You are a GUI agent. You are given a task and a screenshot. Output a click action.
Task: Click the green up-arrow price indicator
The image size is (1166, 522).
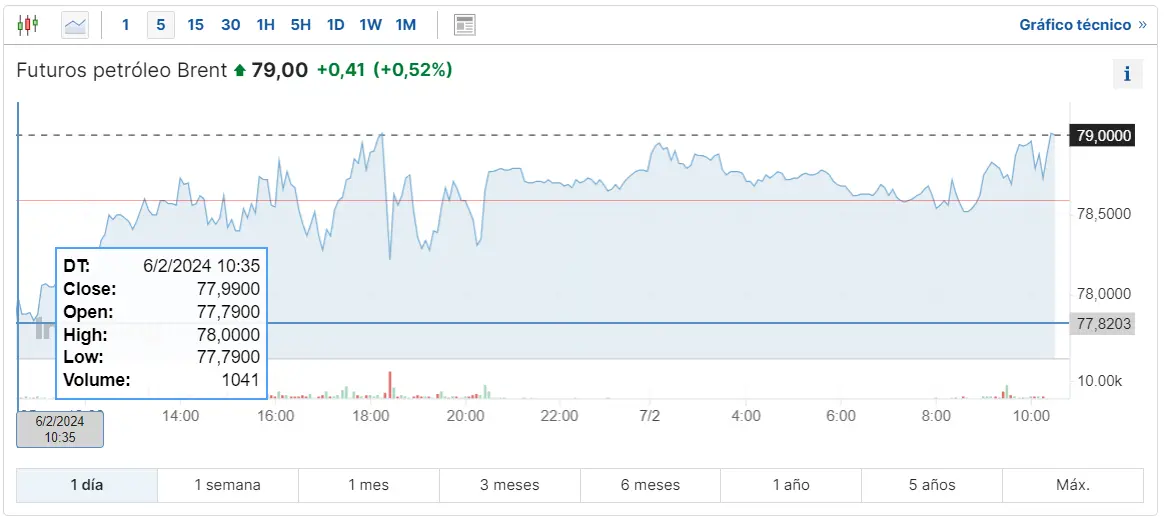point(239,70)
